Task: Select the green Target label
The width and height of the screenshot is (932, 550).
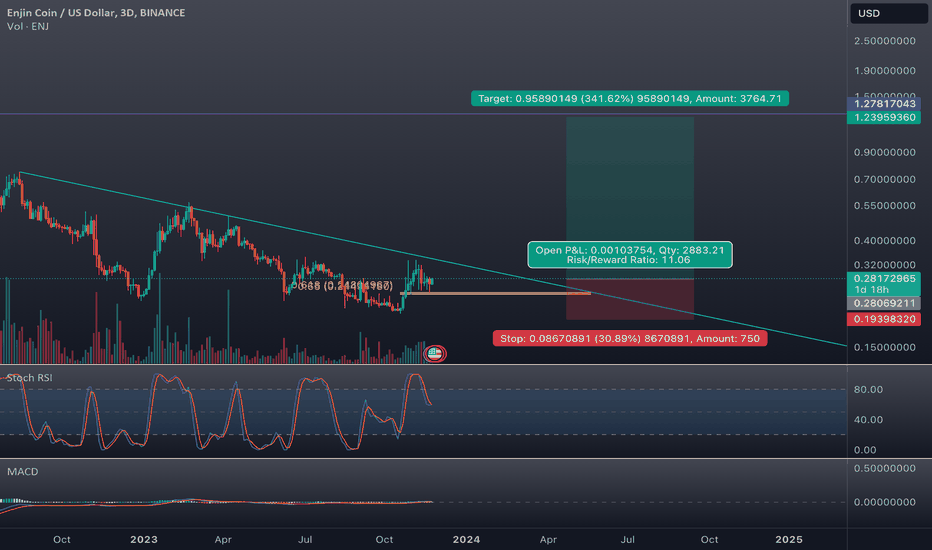Action: point(630,99)
